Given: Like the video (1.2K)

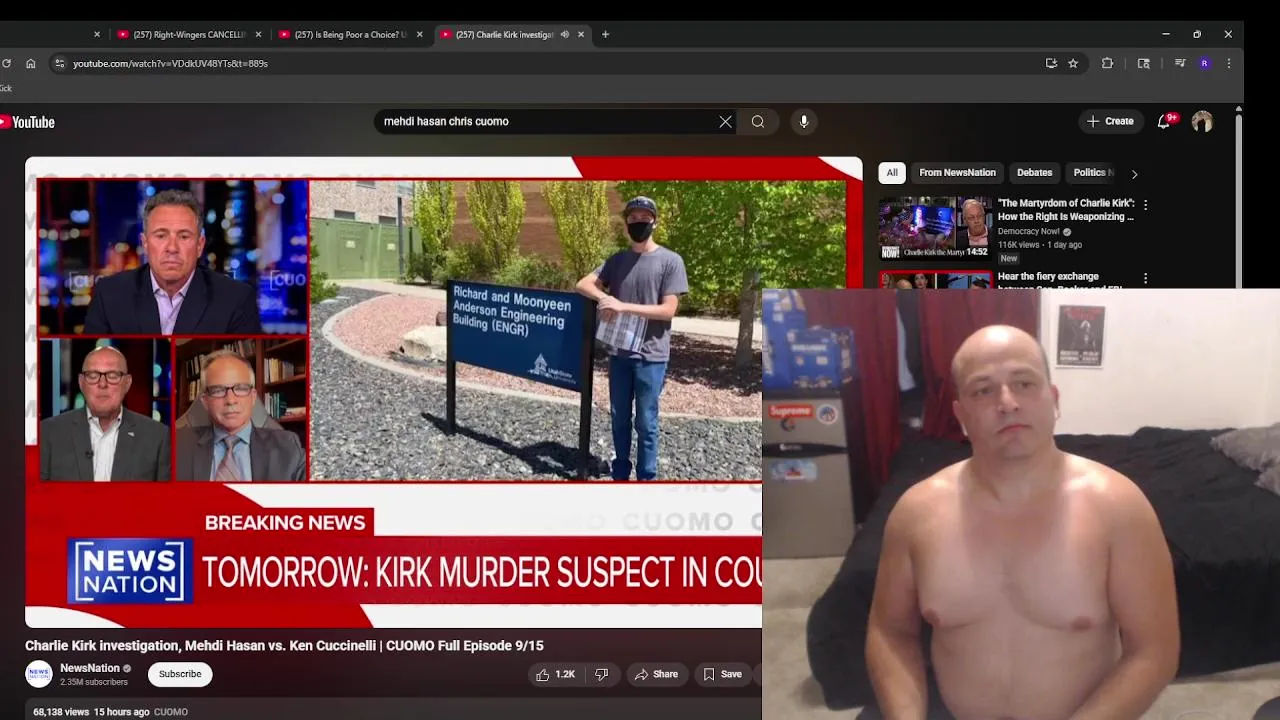Looking at the screenshot, I should 555,674.
